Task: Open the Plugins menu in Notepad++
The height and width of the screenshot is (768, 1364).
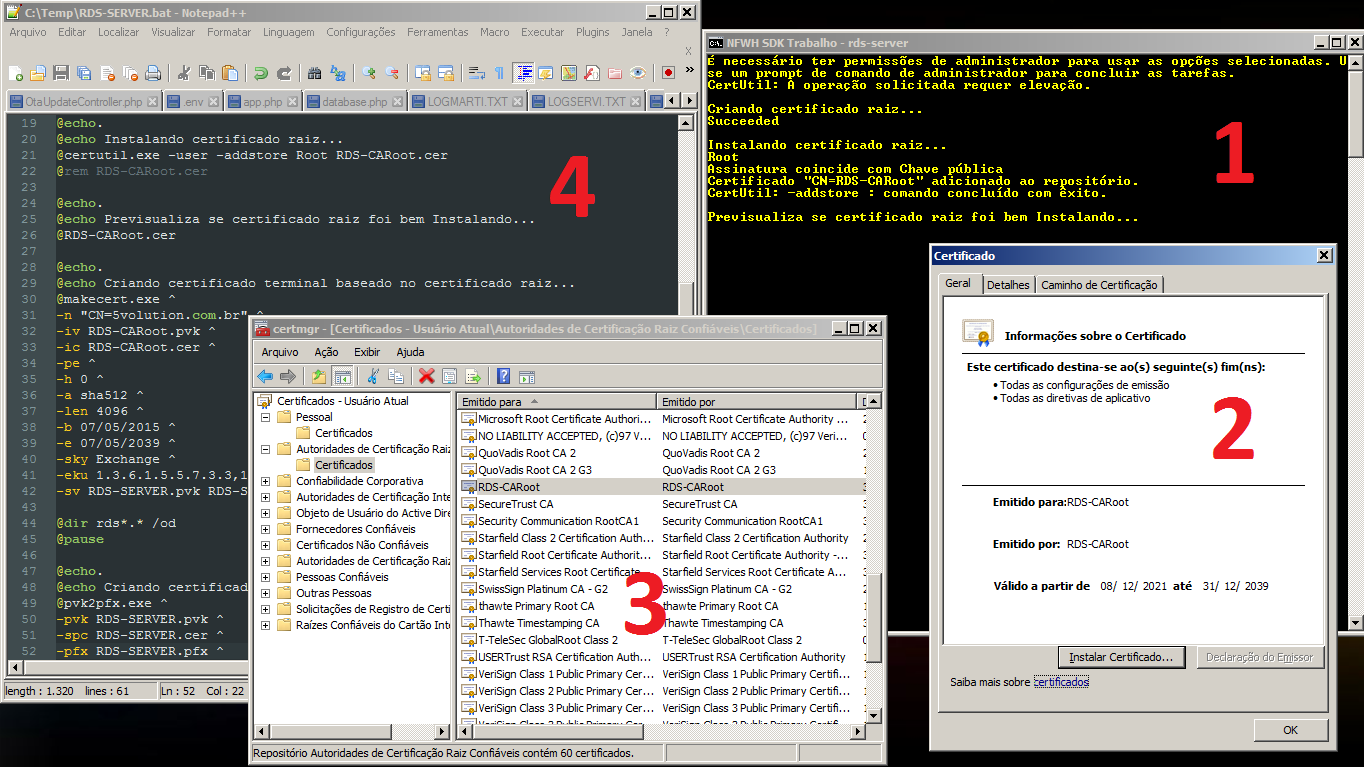Action: coord(593,32)
